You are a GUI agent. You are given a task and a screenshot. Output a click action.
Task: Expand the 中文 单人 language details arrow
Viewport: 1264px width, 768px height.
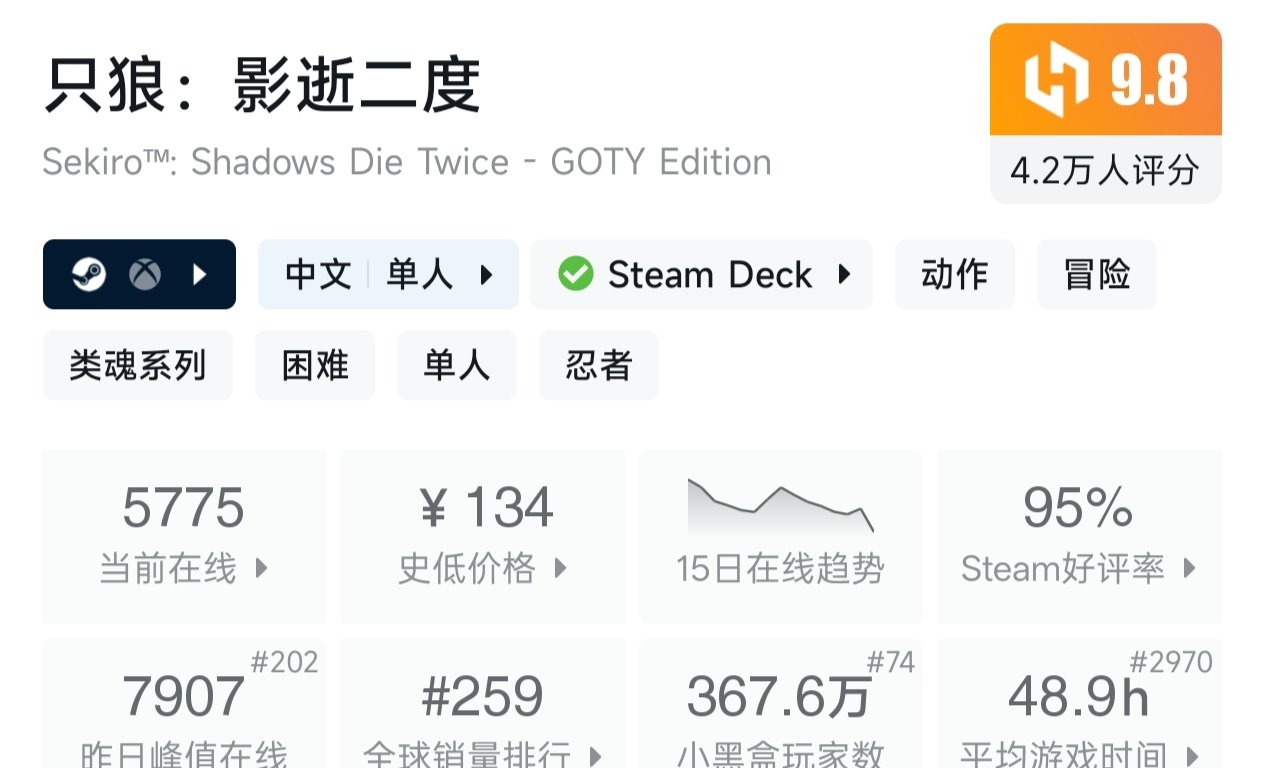[487, 274]
